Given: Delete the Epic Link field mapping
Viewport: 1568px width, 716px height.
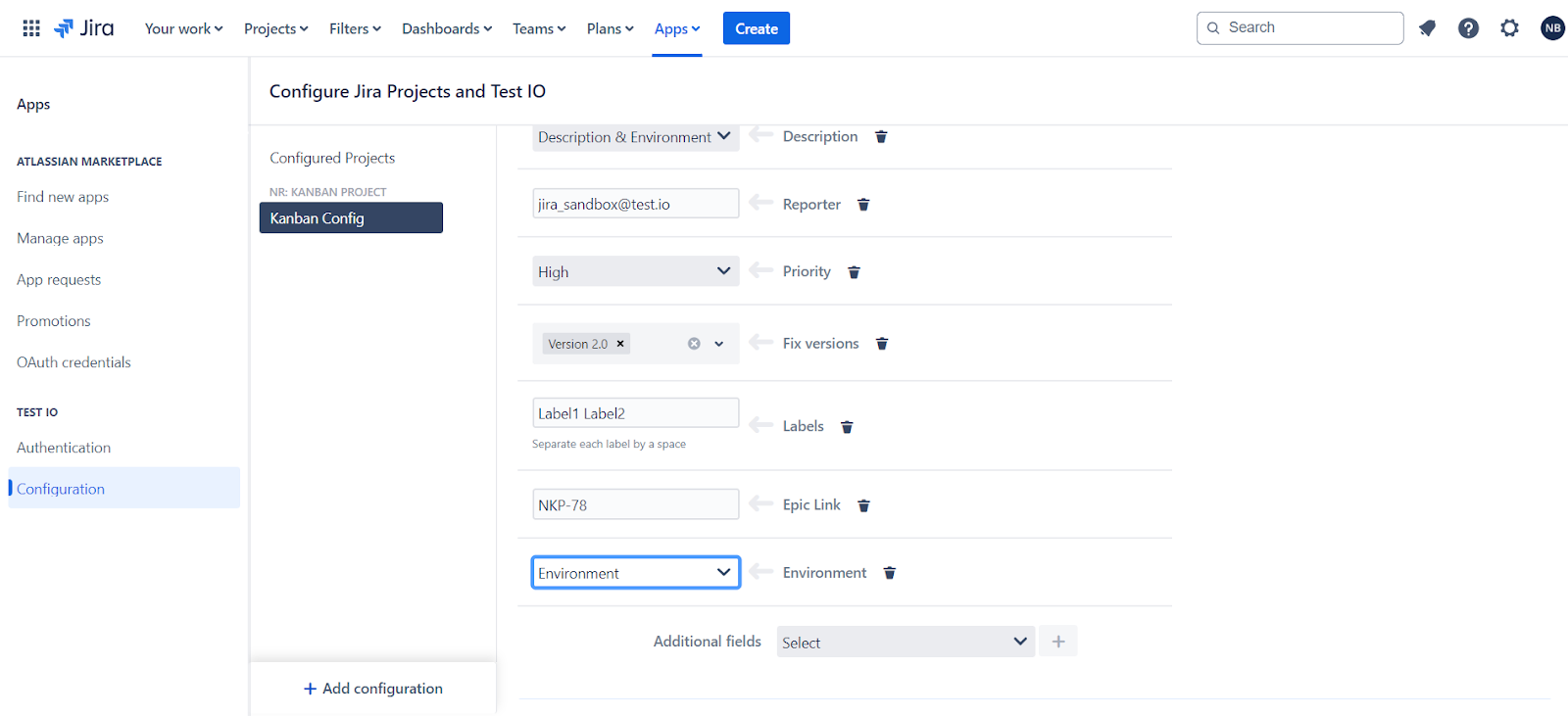Looking at the screenshot, I should click(x=863, y=505).
